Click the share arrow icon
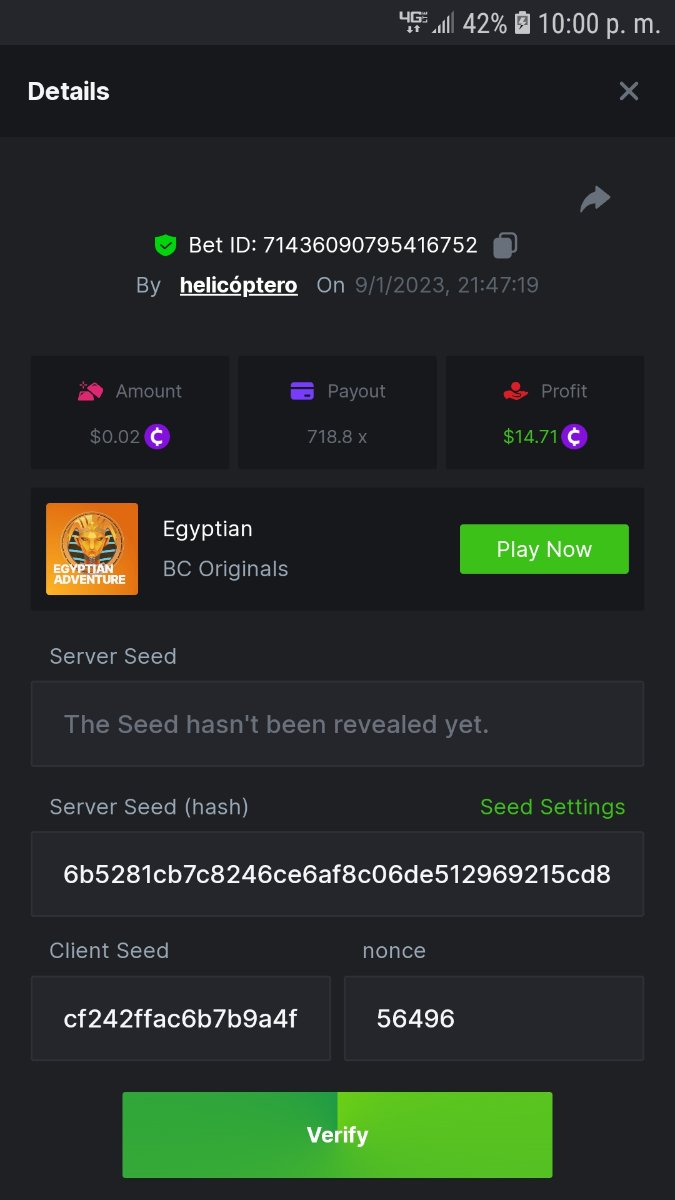The height and width of the screenshot is (1200, 675). click(x=595, y=199)
